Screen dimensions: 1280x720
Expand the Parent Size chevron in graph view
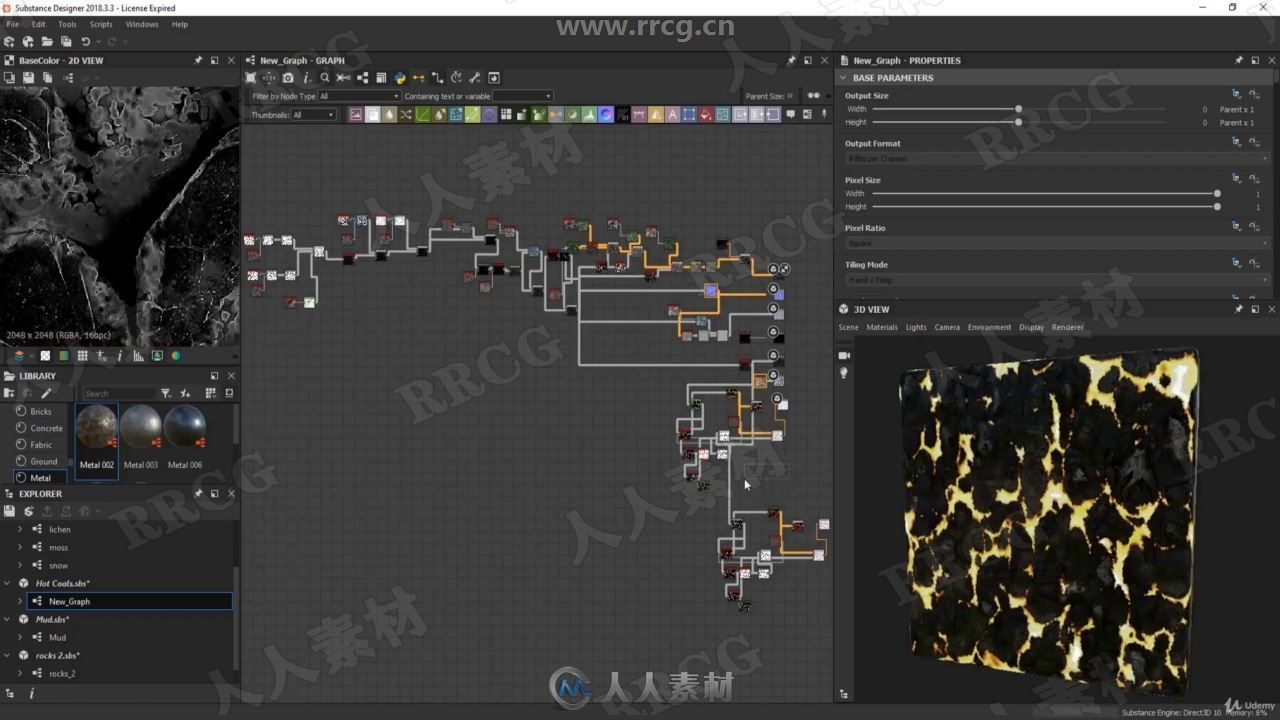pyautogui.click(x=790, y=96)
